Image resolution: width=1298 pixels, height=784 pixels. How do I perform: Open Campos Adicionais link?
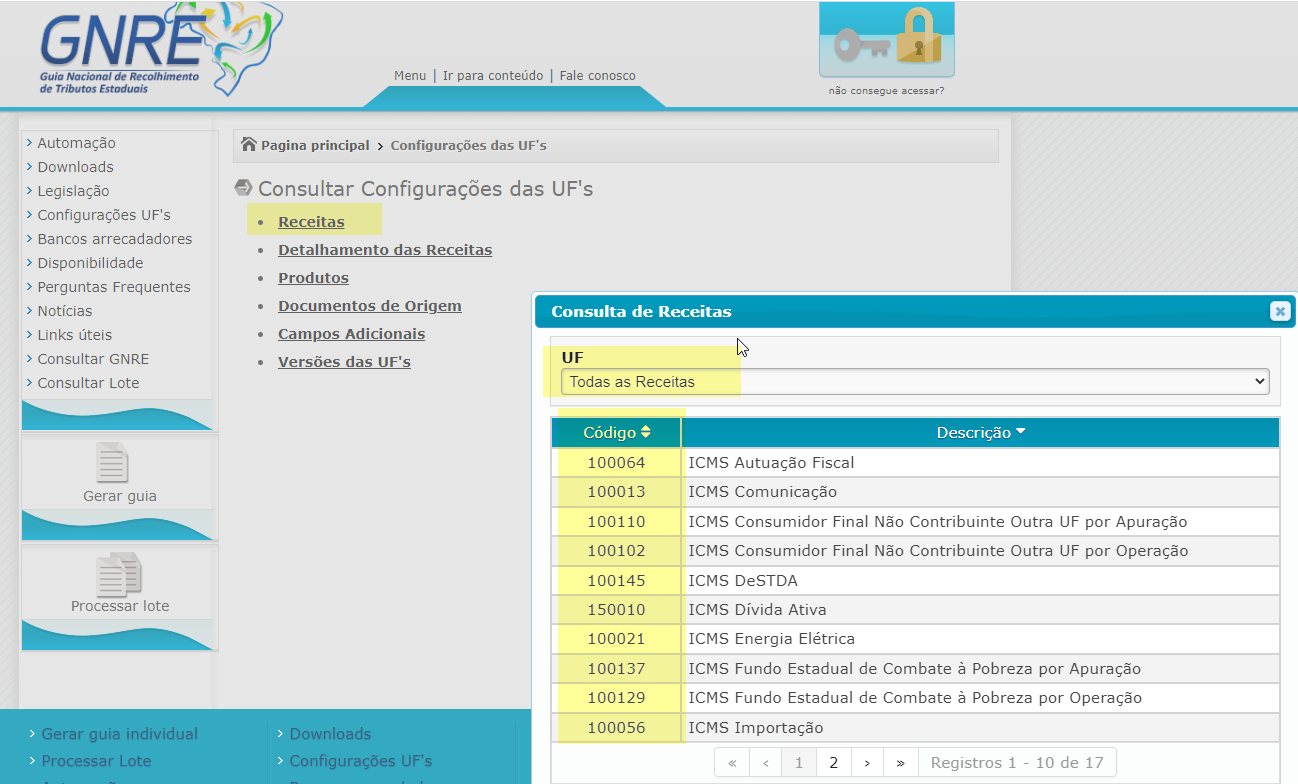point(352,334)
